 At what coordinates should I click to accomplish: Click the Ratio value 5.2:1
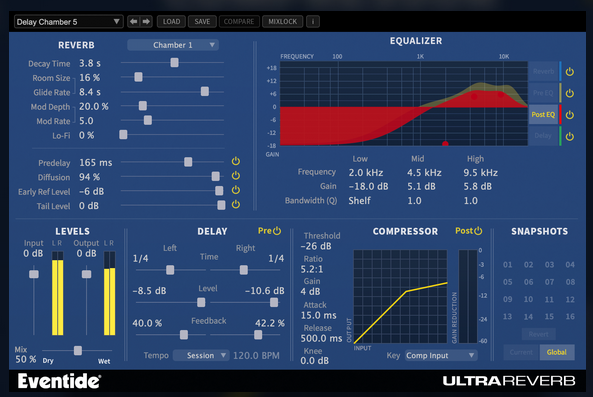coord(312,269)
